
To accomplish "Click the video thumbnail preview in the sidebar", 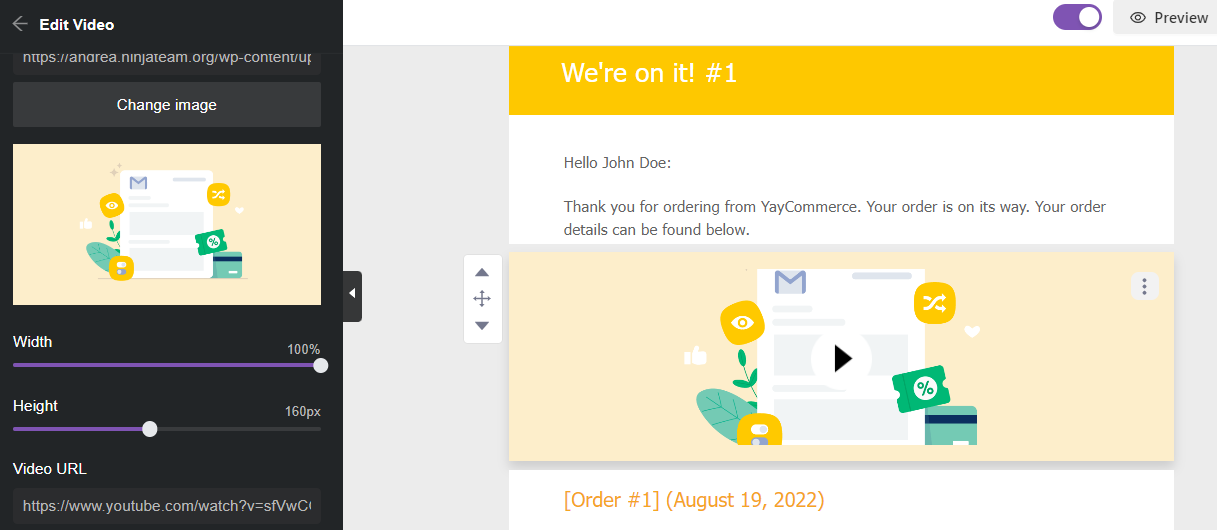I will 167,224.
